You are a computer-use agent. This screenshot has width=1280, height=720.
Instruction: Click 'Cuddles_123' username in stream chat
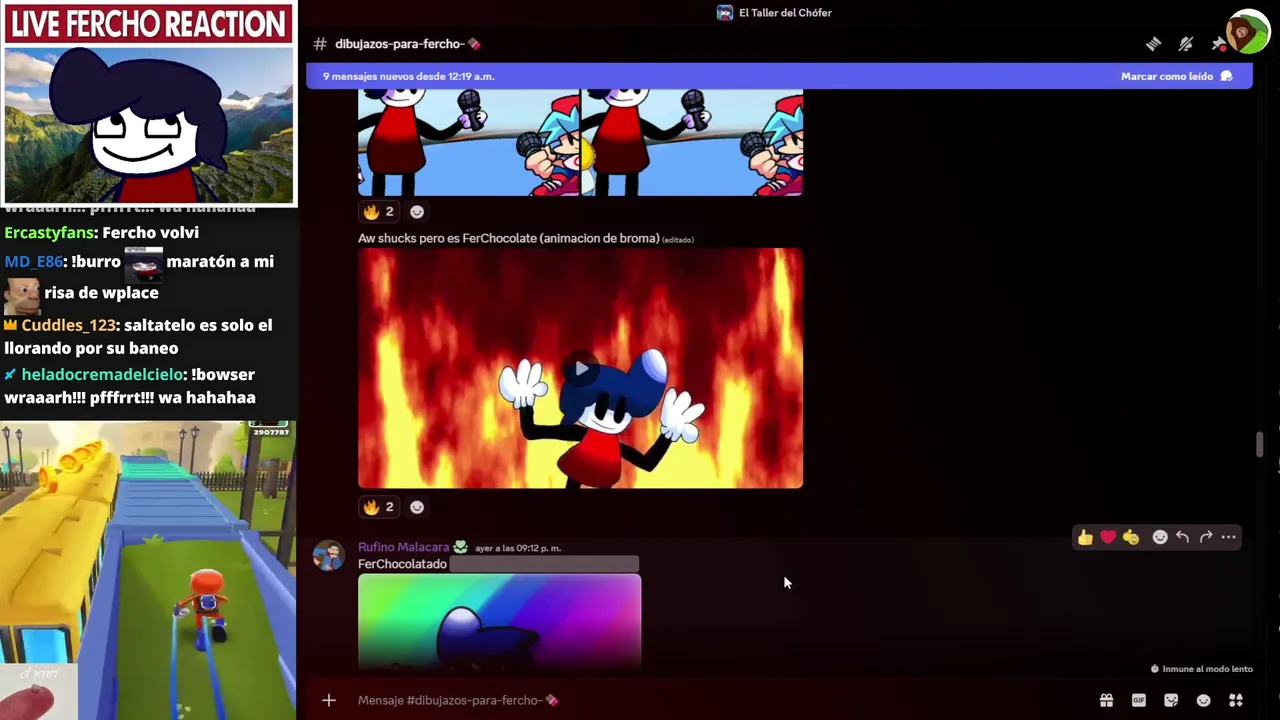(x=69, y=325)
